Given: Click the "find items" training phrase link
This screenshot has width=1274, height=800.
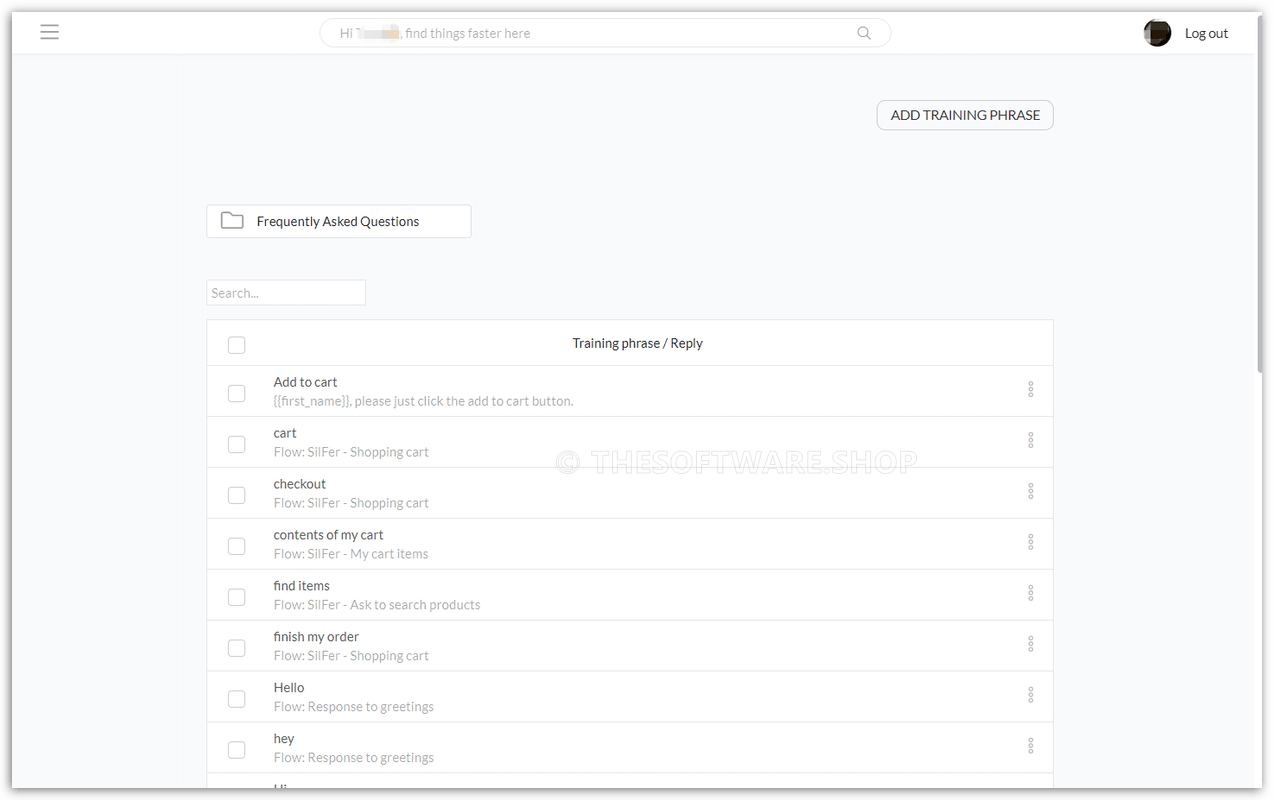Looking at the screenshot, I should pyautogui.click(x=301, y=585).
